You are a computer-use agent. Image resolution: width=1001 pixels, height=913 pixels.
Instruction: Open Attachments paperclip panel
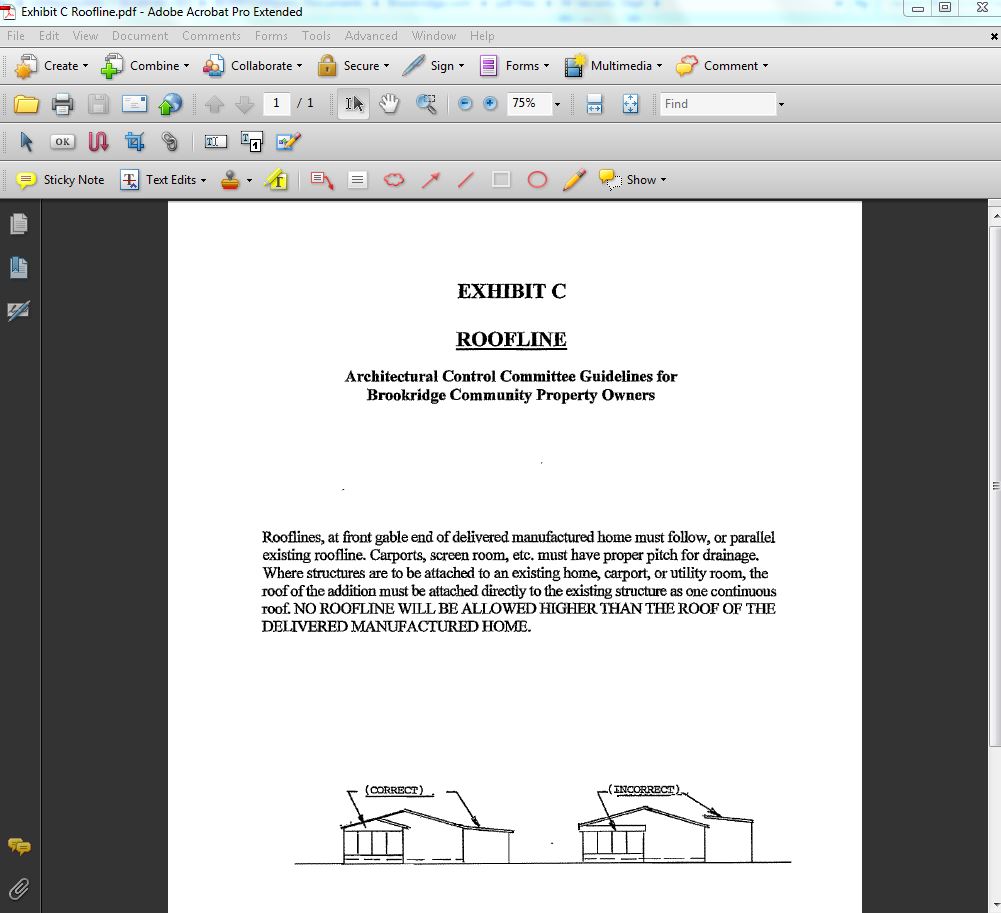click(19, 889)
